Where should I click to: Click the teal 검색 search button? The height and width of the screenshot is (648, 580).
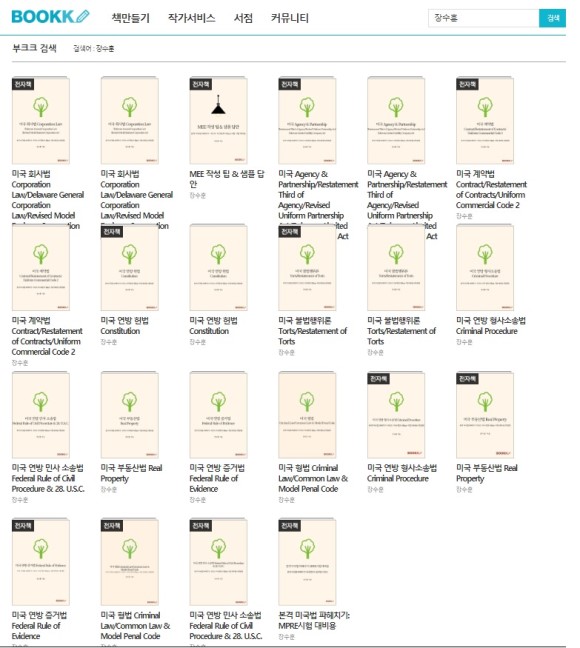(552, 18)
